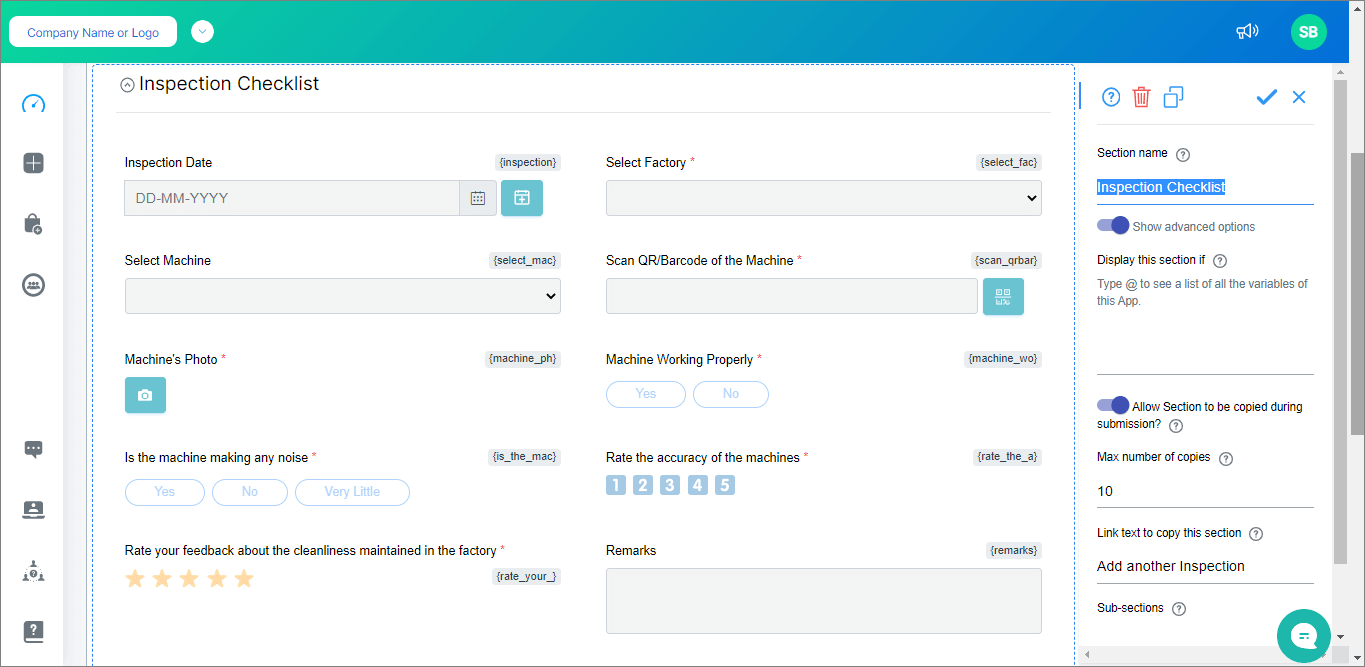
Task: Open the announcements speaker icon in the header
Action: (1247, 31)
